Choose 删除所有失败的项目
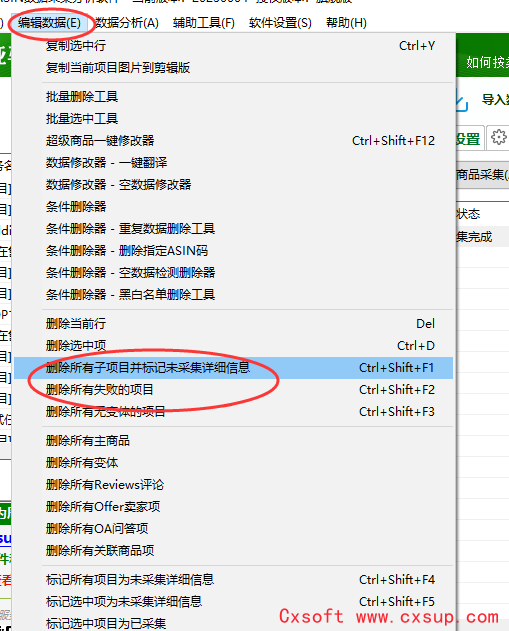This screenshot has height=631, width=509. pyautogui.click(x=233, y=390)
